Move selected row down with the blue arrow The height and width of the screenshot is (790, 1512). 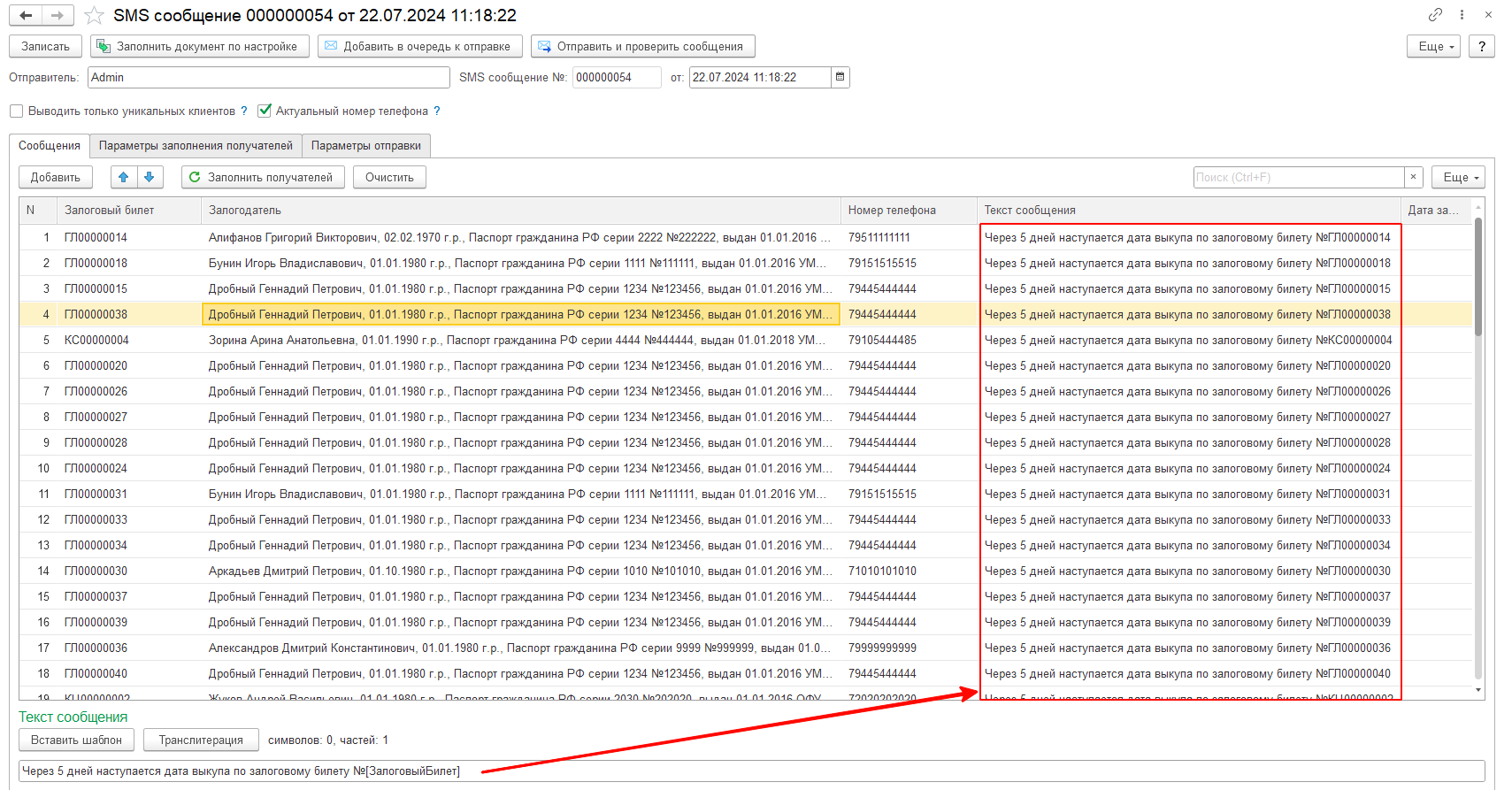coord(150,177)
